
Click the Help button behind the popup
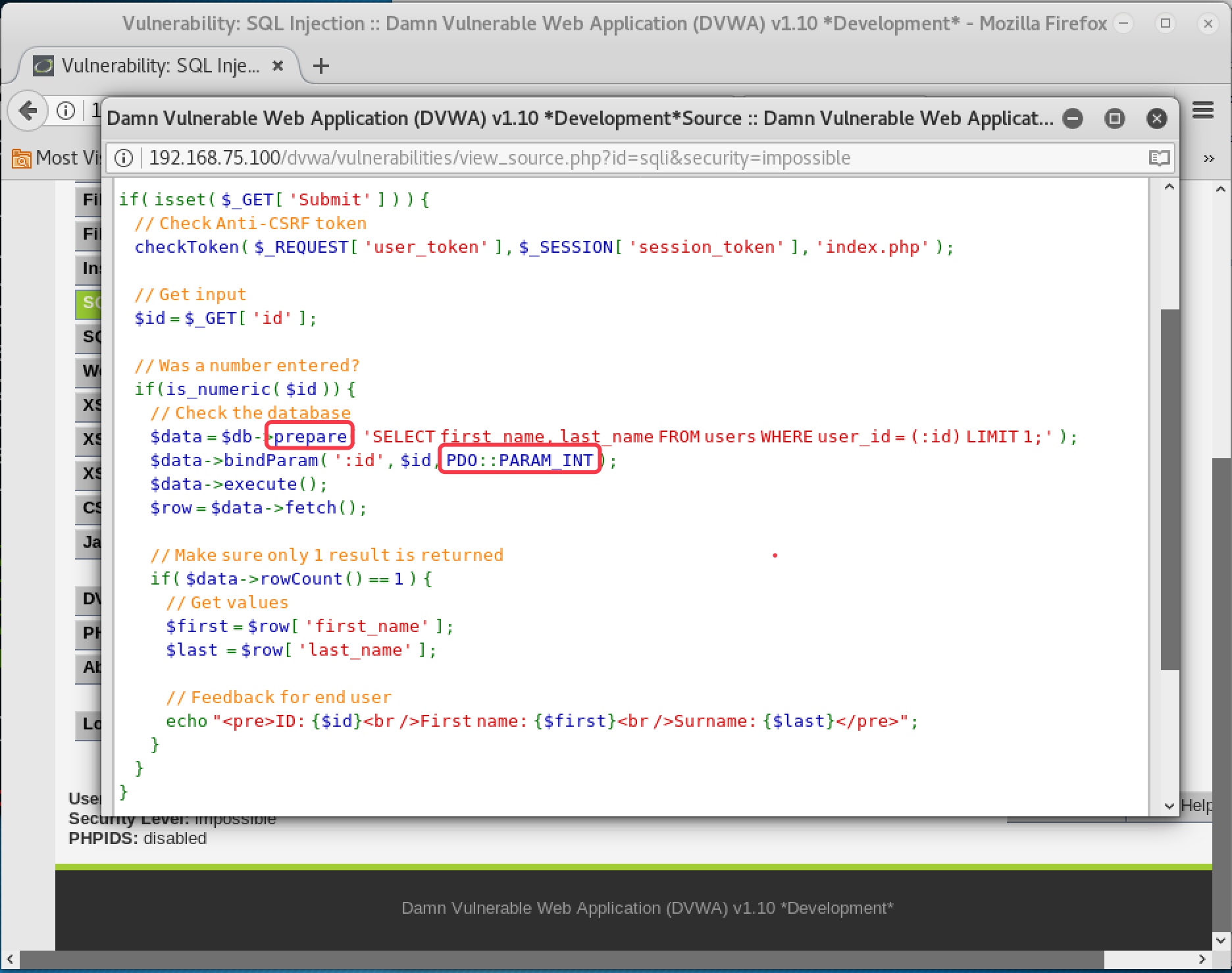1196,806
